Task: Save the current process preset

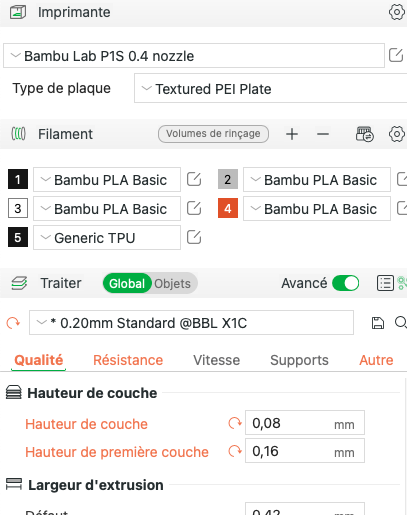Action: pyautogui.click(x=377, y=323)
